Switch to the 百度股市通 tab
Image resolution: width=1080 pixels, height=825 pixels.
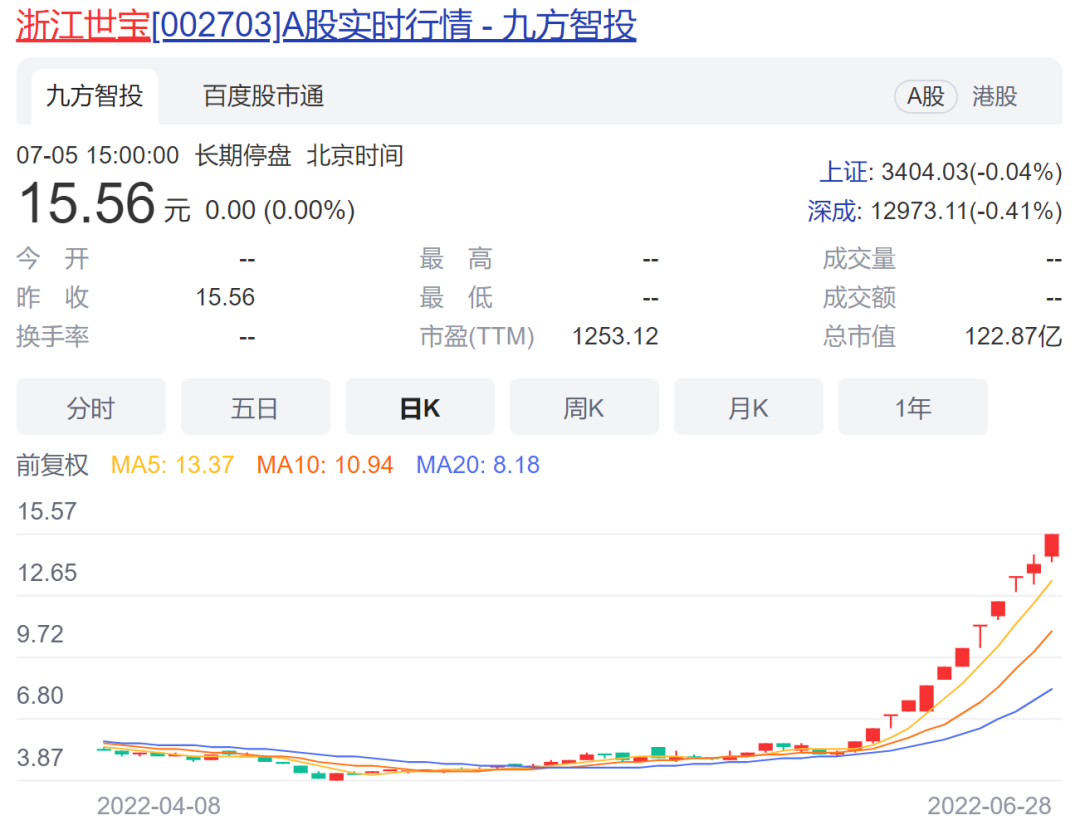(263, 96)
